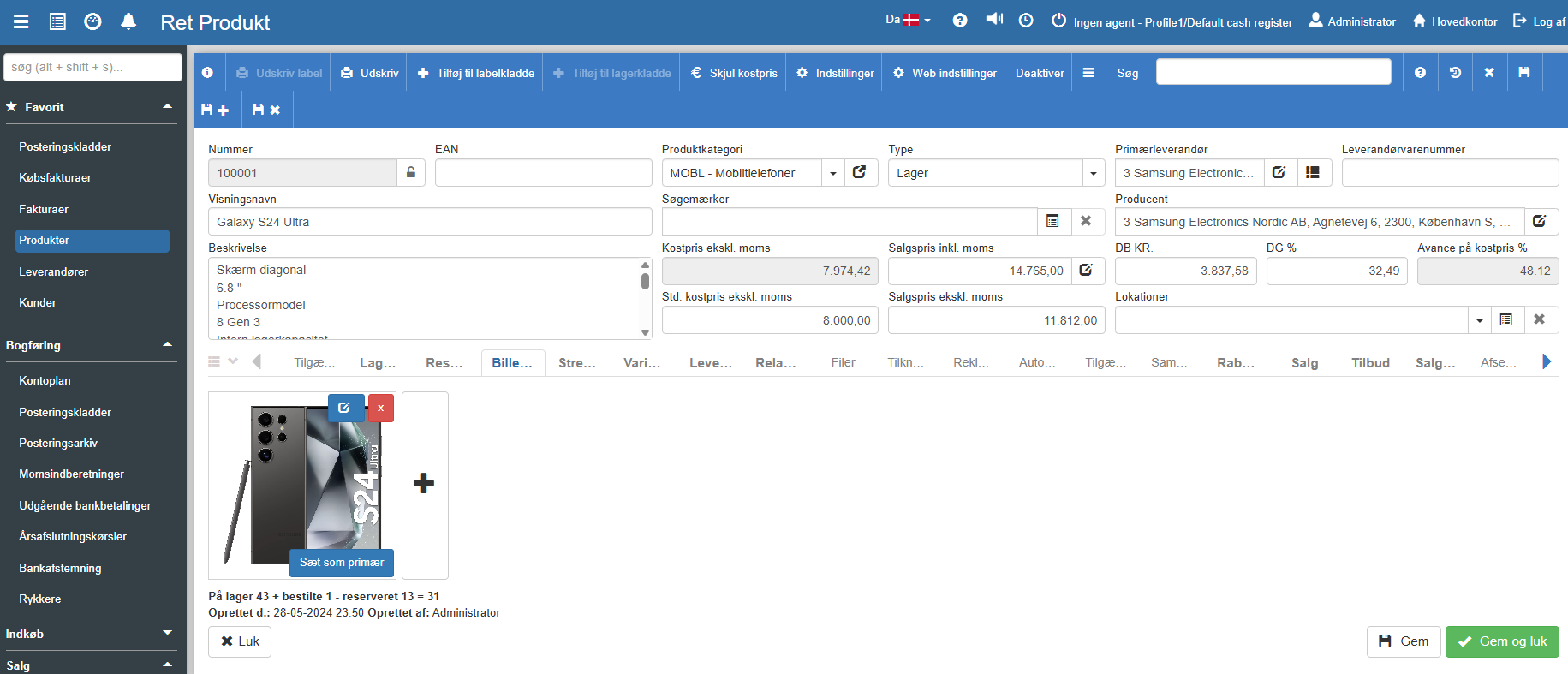The width and height of the screenshot is (1568, 674).
Task: Open the dashboard gauge icon
Action: [92, 21]
